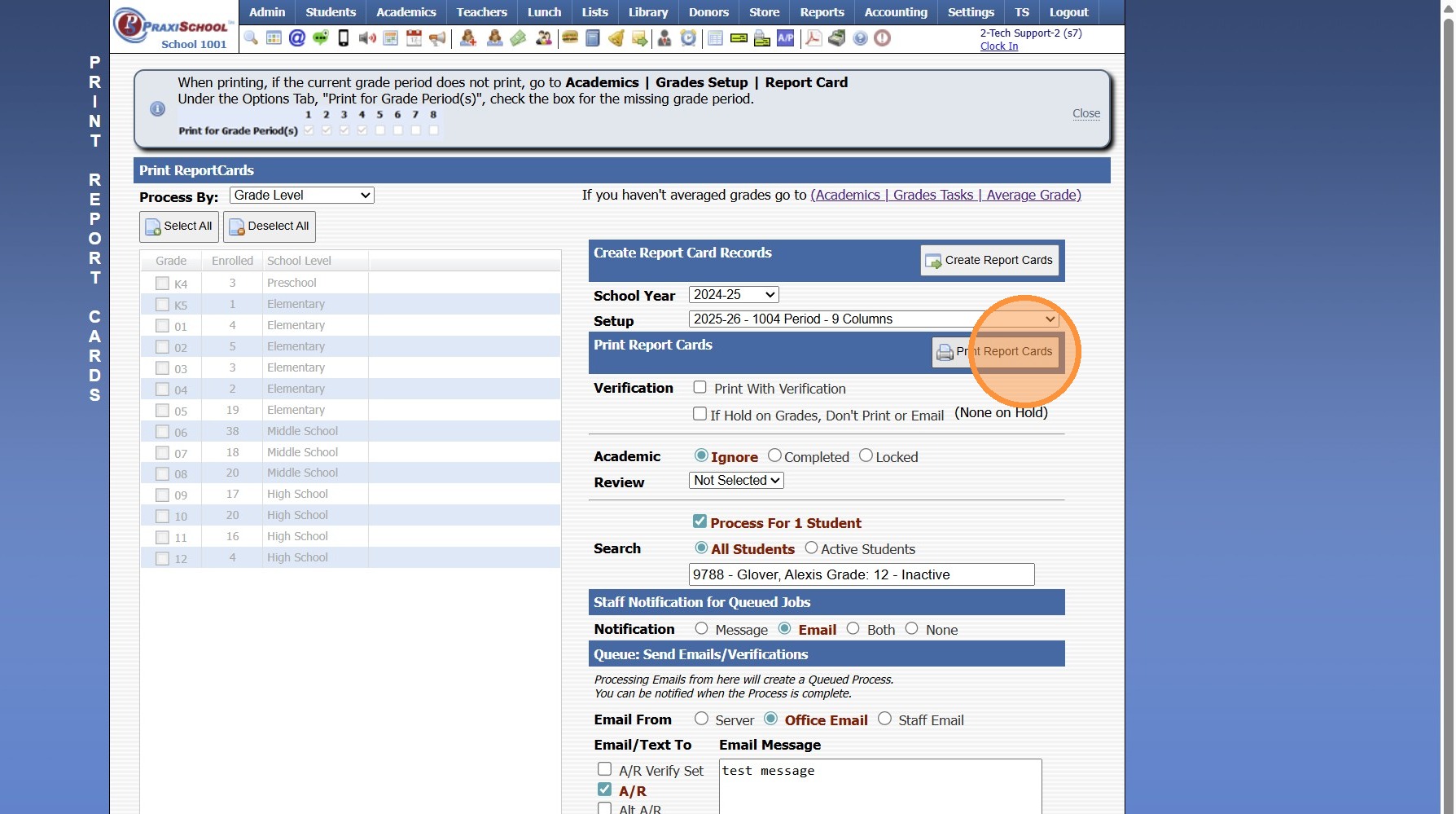Click the green chat message icon

[x=321, y=38]
